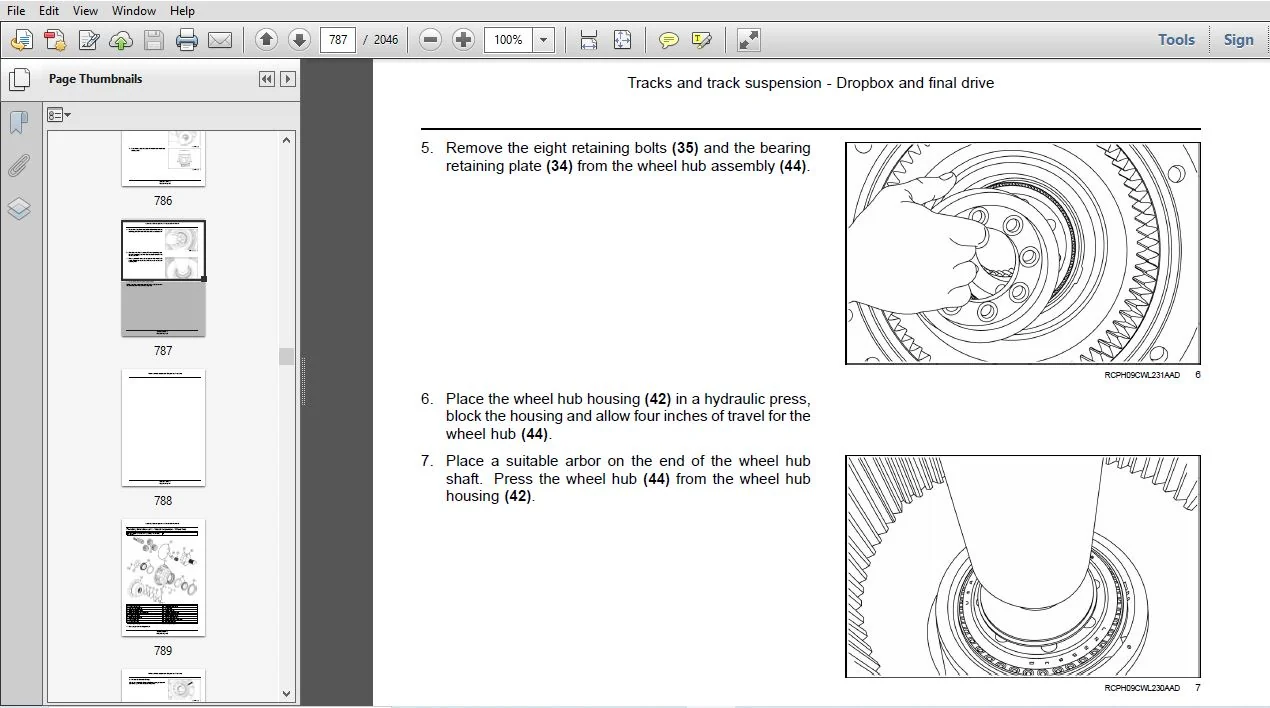Click figure caption RCPH09CWL230AAD

1142,688
